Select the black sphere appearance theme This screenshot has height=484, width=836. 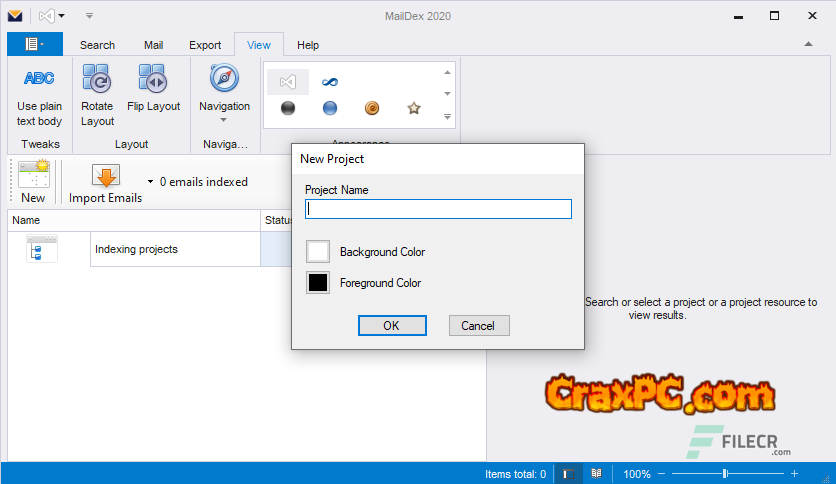tap(288, 108)
